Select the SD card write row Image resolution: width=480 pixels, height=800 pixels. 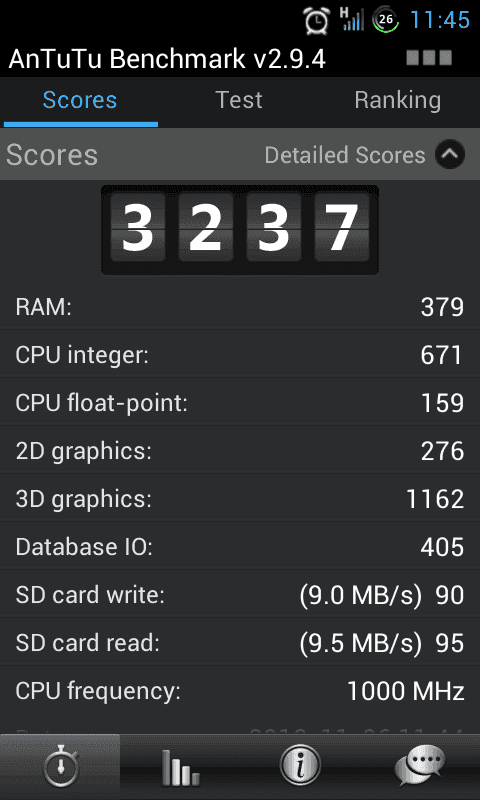click(x=240, y=594)
